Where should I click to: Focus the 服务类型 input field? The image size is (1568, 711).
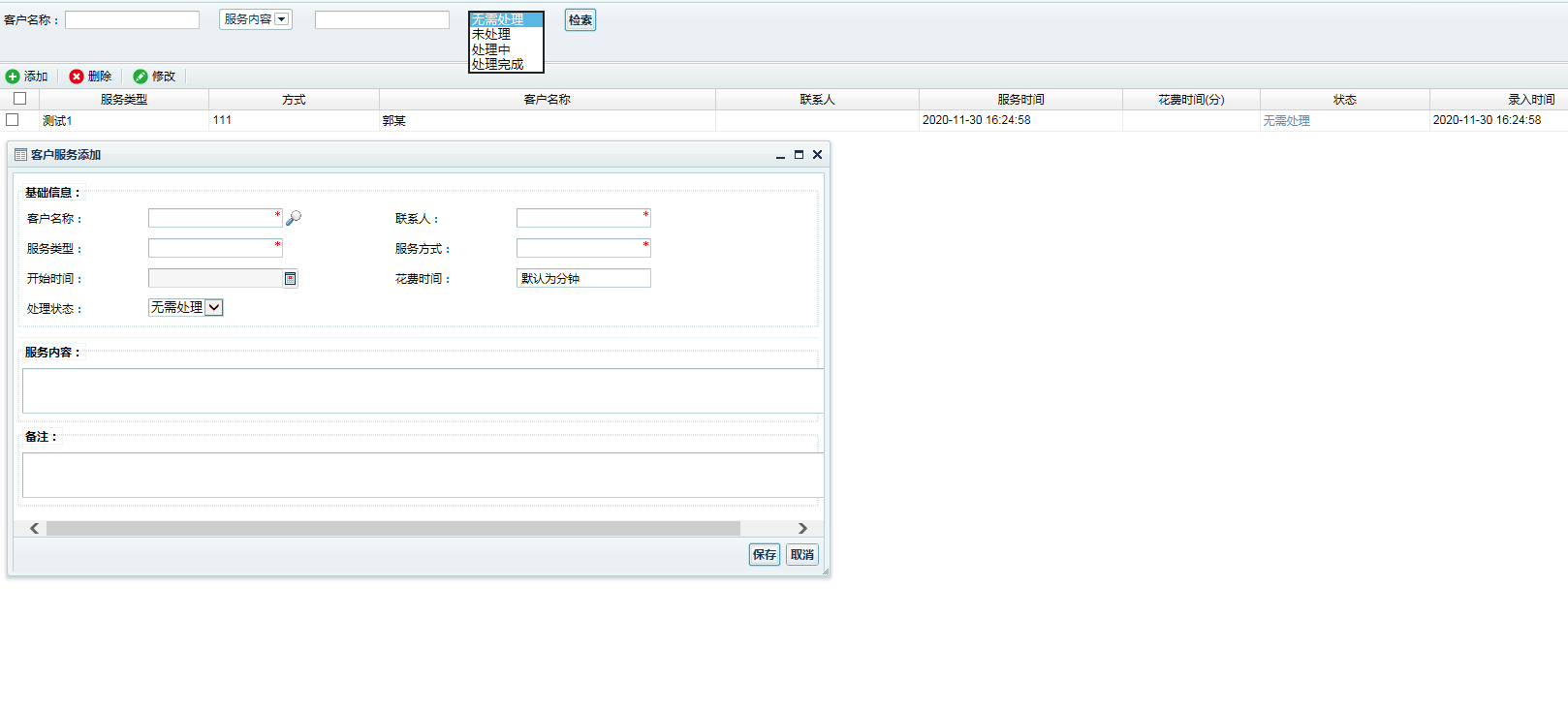[x=215, y=248]
